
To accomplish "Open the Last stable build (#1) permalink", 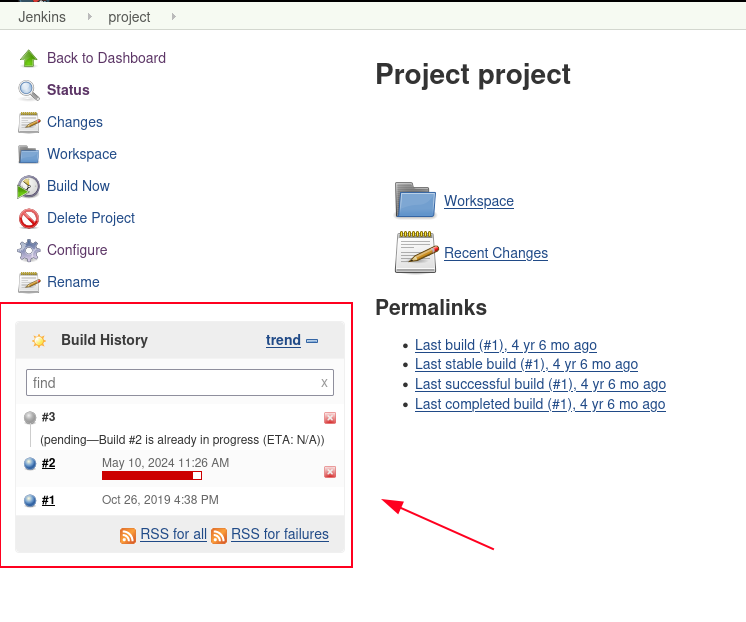I will click(x=526, y=364).
